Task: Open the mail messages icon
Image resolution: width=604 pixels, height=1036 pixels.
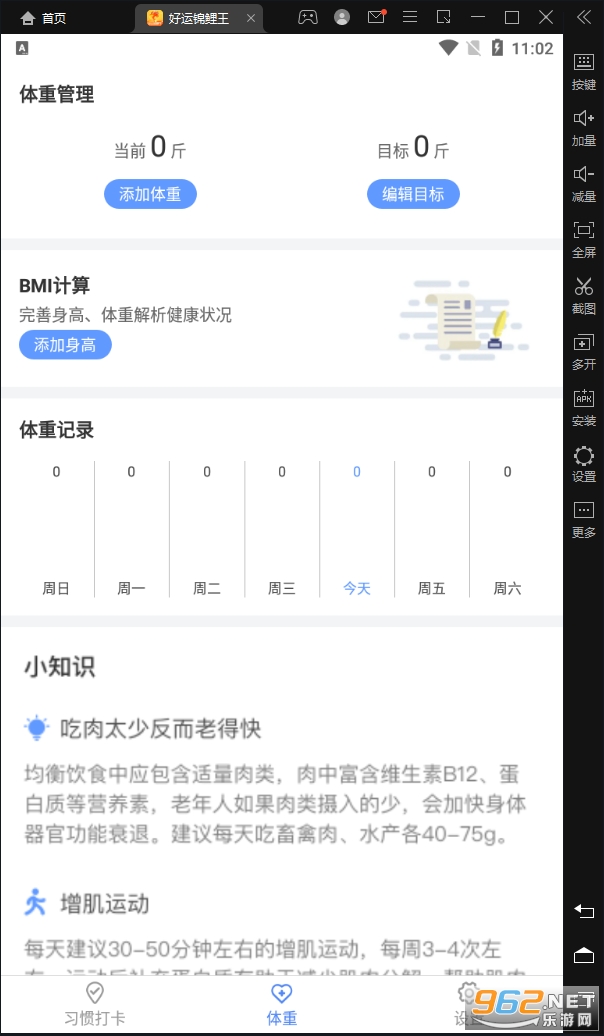Action: 377,17
